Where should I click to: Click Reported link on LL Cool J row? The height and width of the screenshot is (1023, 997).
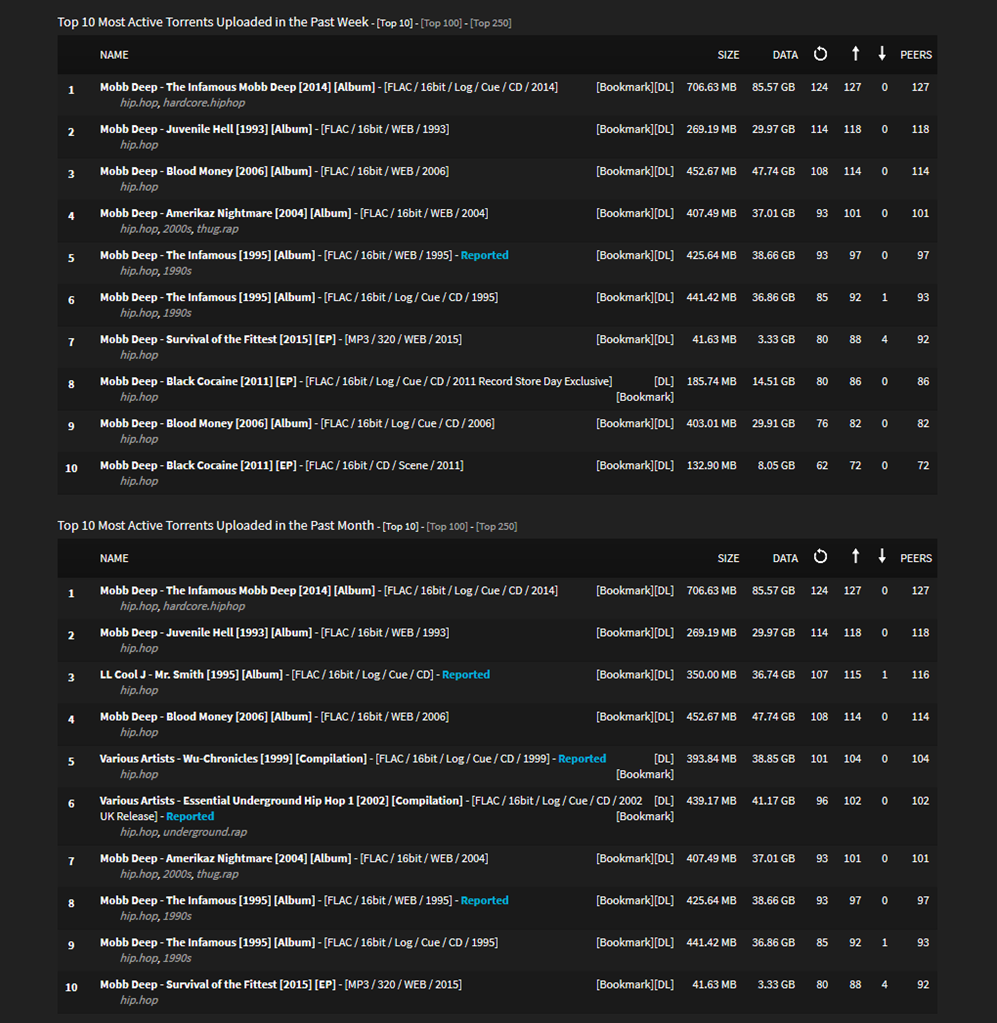click(x=466, y=675)
